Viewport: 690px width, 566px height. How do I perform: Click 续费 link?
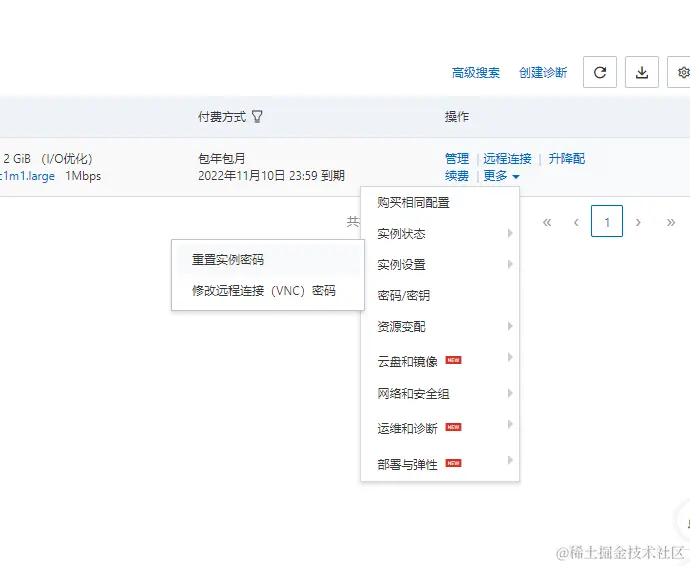(x=457, y=176)
